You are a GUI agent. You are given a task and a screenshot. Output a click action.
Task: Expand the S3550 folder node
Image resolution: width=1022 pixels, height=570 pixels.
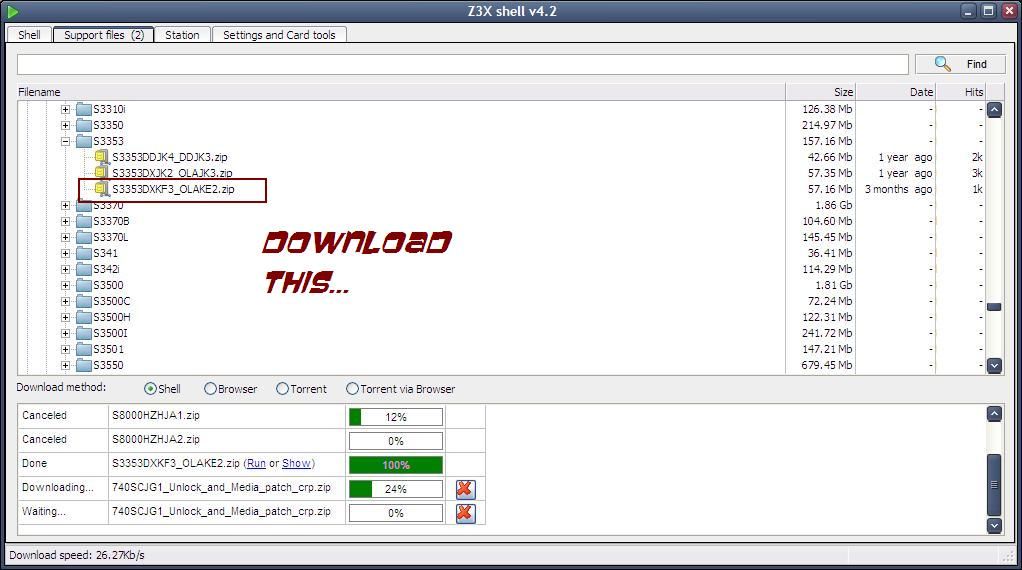coord(66,365)
